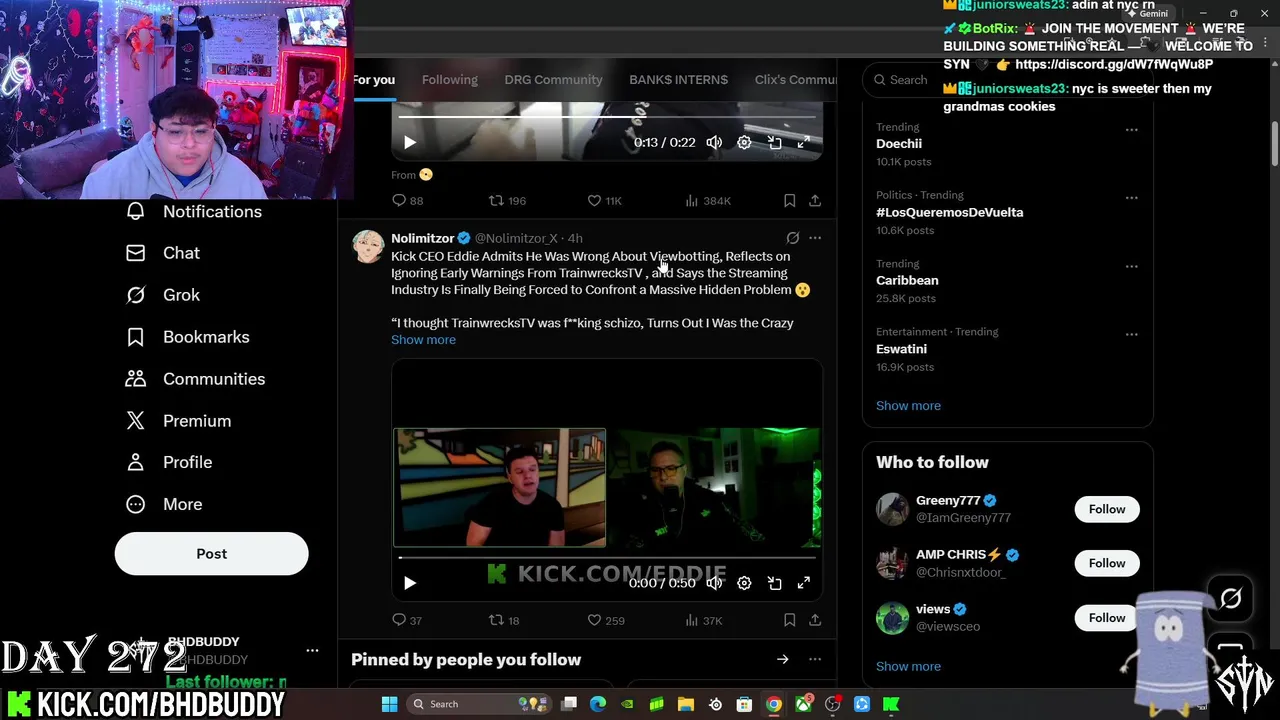The width and height of the screenshot is (1280, 720).
Task: Like the upper post with 11K likes
Action: pyautogui.click(x=604, y=201)
